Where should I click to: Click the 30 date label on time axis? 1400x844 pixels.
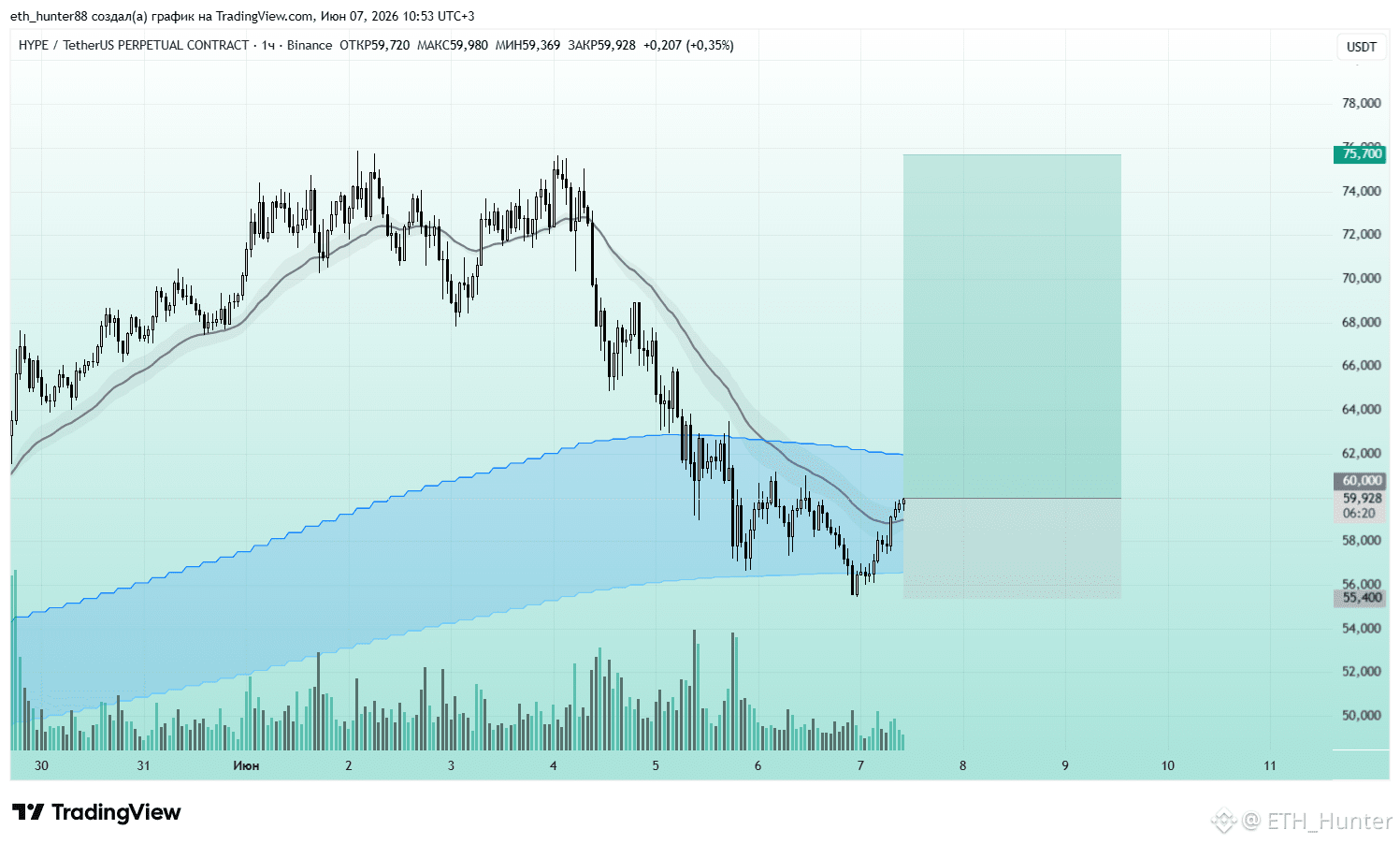pyautogui.click(x=41, y=765)
